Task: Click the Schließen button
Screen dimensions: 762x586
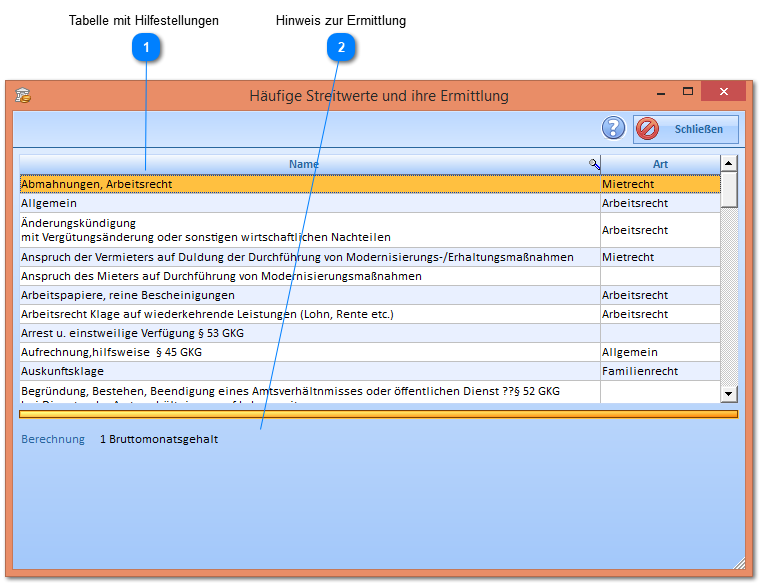Action: (x=686, y=129)
